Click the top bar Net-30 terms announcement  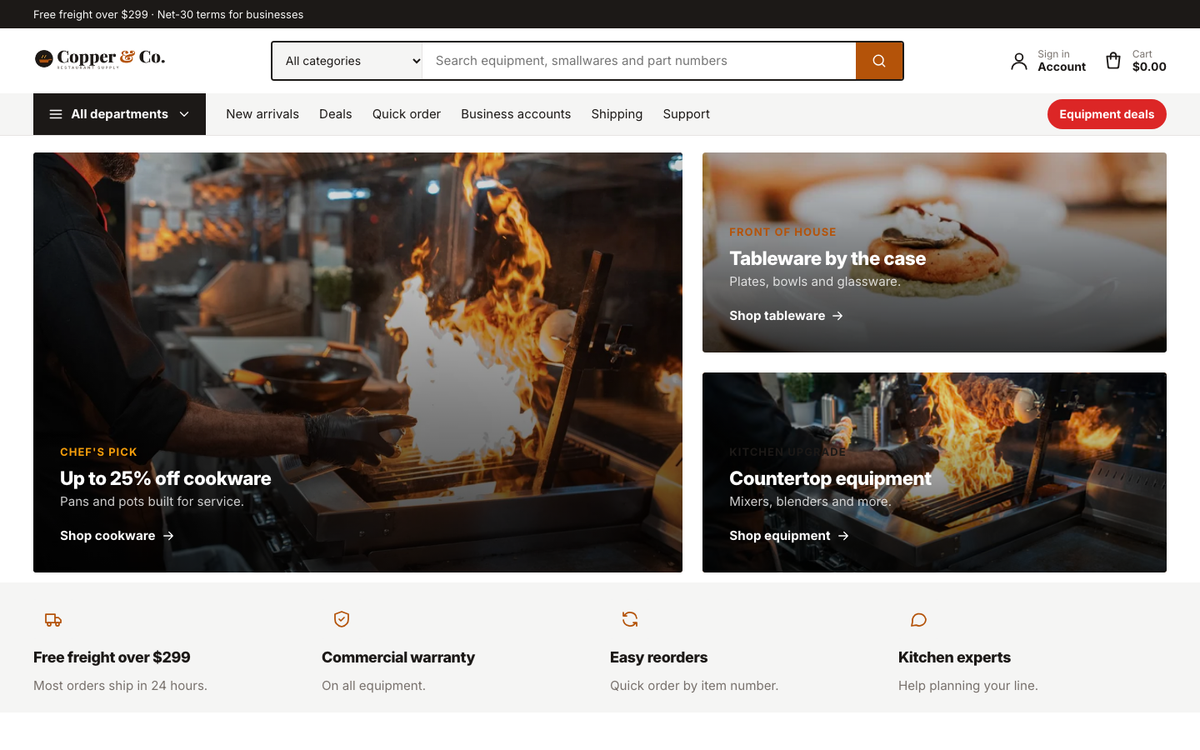tap(168, 14)
